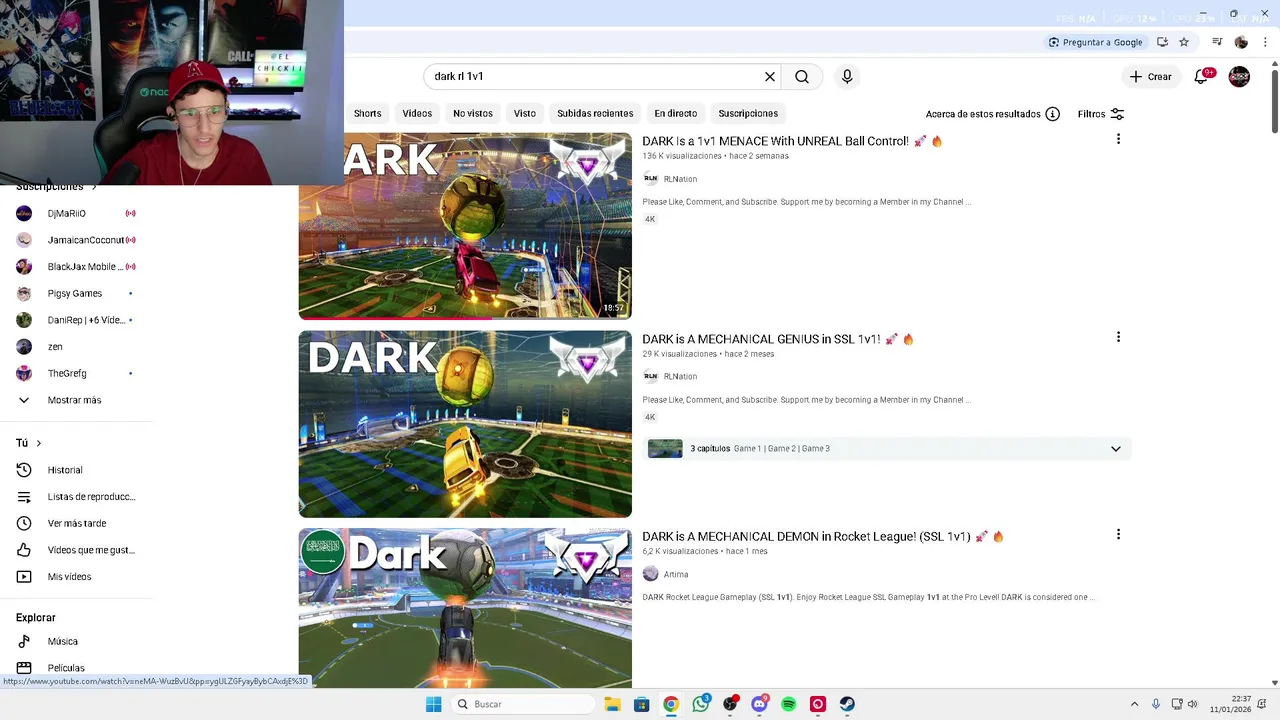Open the TheGrefg subscription
1280x720 pixels.
click(76, 373)
